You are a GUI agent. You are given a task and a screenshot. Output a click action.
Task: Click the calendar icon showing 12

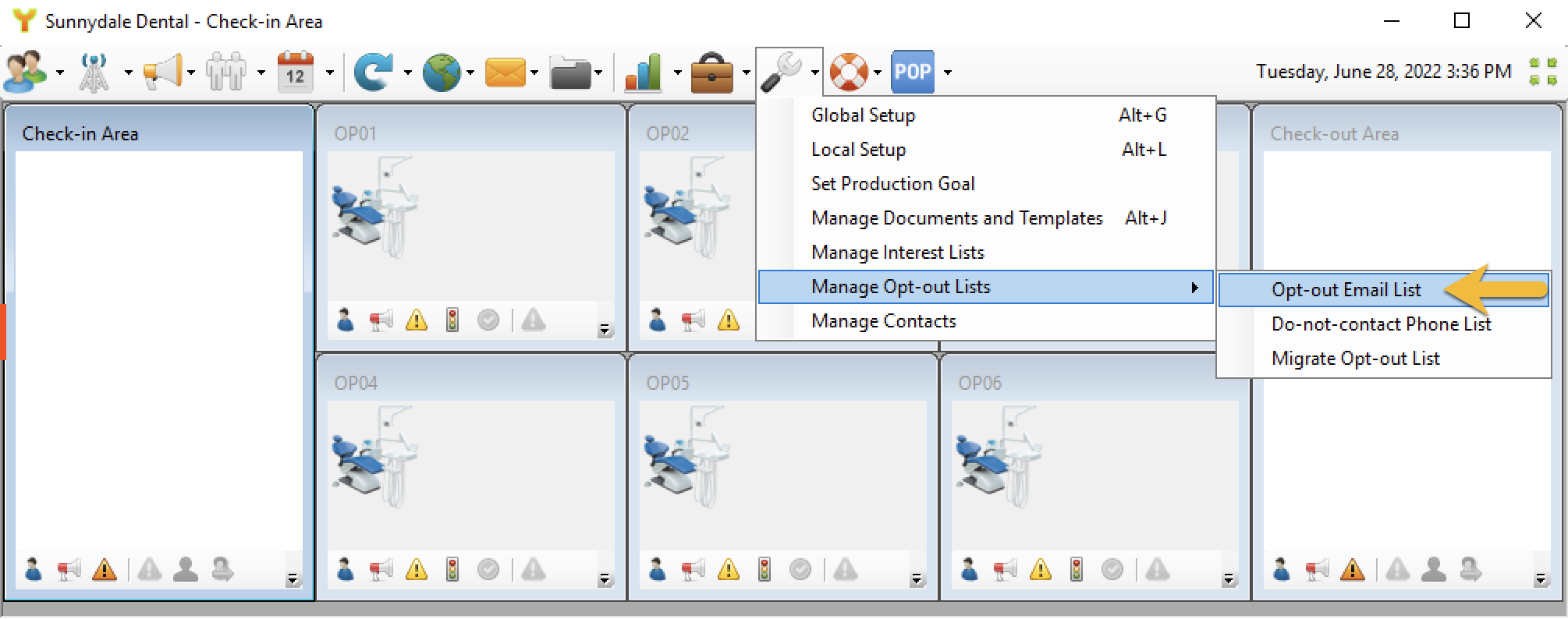[296, 72]
